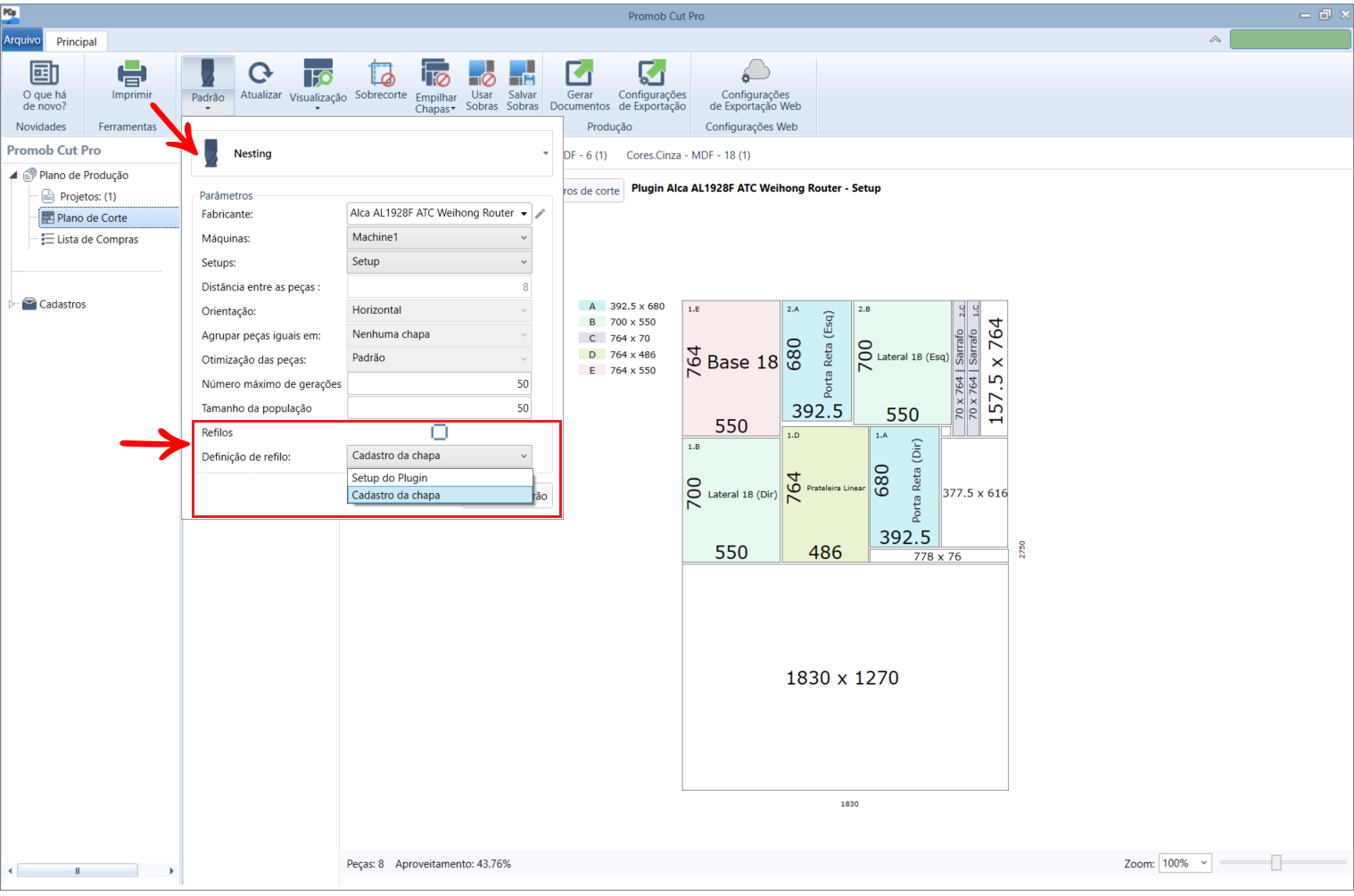Viewport: 1354px width, 896px height.
Task: Open the Máquinas dropdown showing Machine1
Action: click(439, 237)
